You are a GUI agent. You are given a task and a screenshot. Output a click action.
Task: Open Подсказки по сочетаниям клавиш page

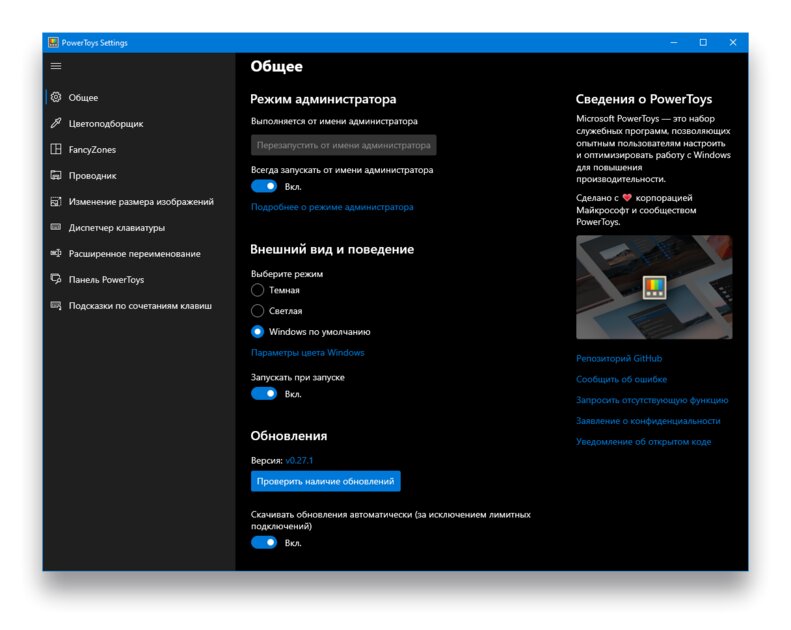point(139,306)
